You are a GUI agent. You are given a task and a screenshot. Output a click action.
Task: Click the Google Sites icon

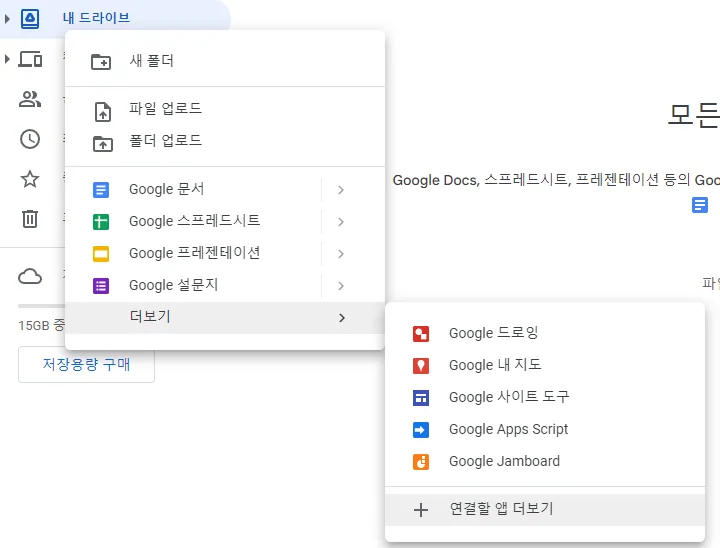pos(421,398)
